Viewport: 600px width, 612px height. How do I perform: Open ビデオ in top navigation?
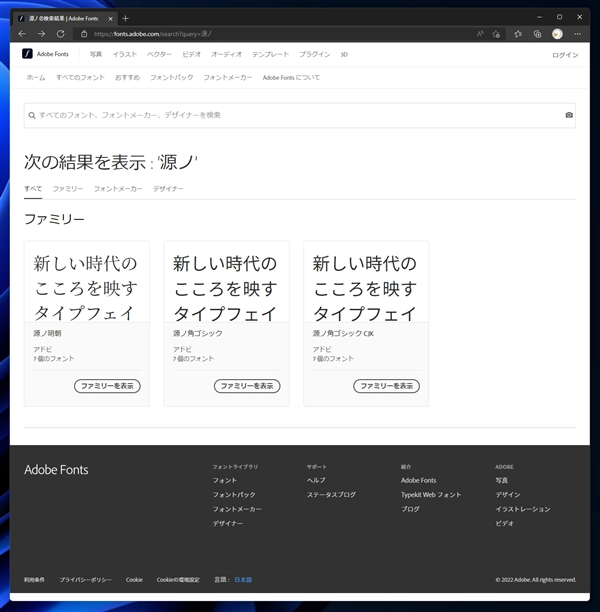click(x=191, y=54)
